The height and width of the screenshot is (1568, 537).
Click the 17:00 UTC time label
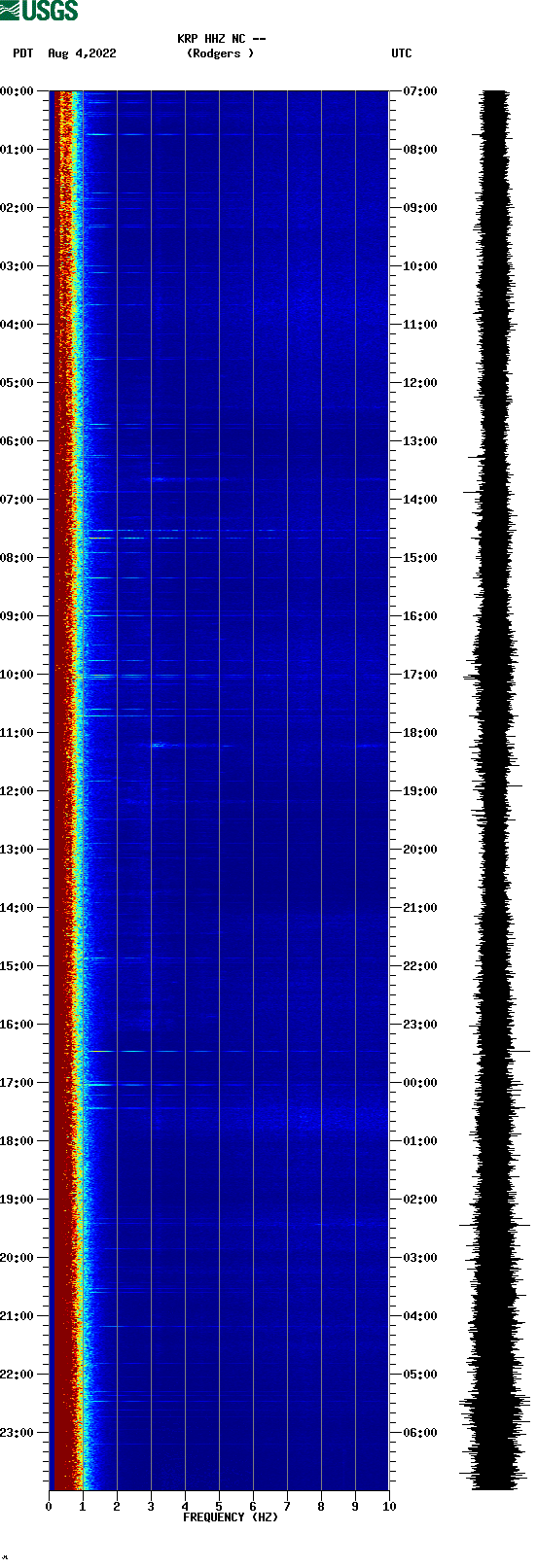(420, 675)
